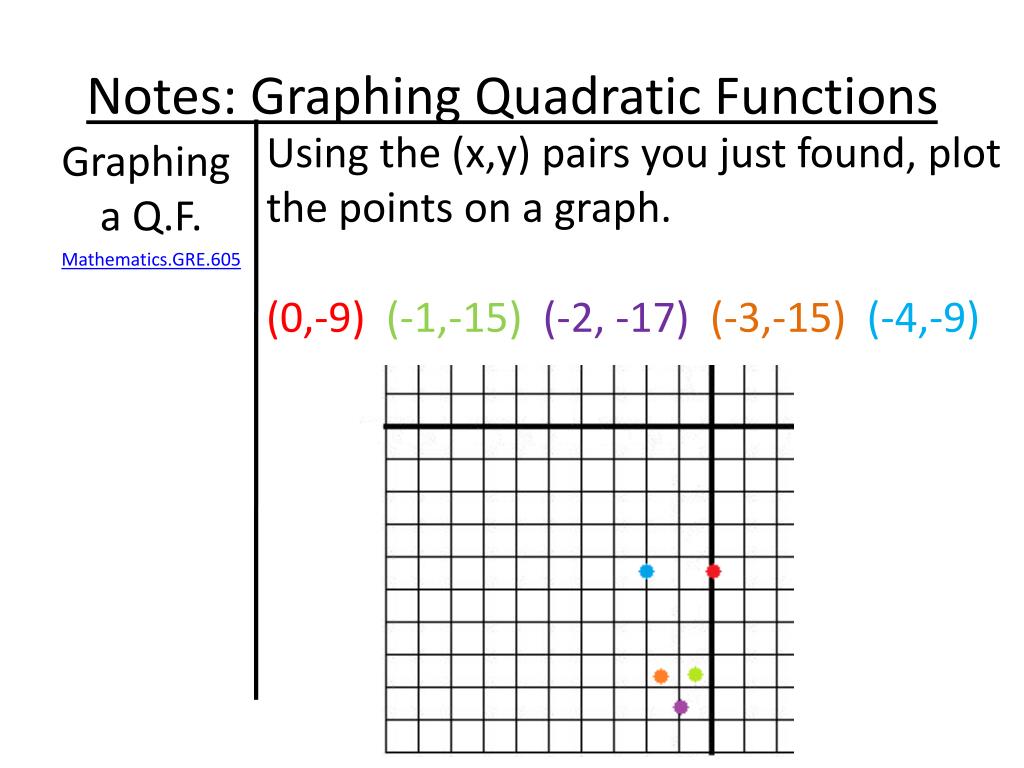
Task: Click the origin where the graph axes cross
Action: [x=712, y=427]
